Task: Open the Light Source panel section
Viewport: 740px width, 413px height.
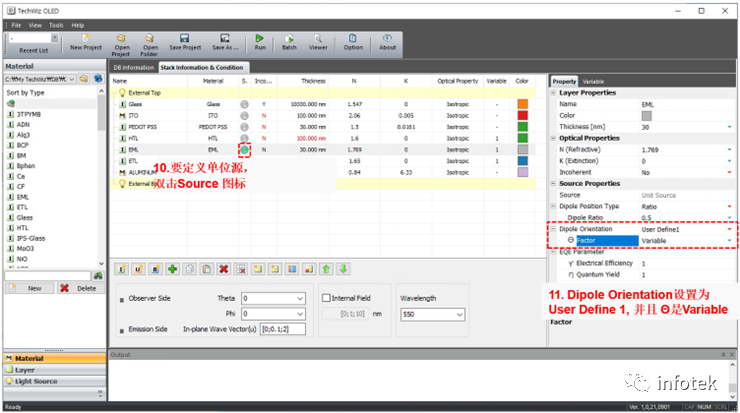Action: click(54, 381)
